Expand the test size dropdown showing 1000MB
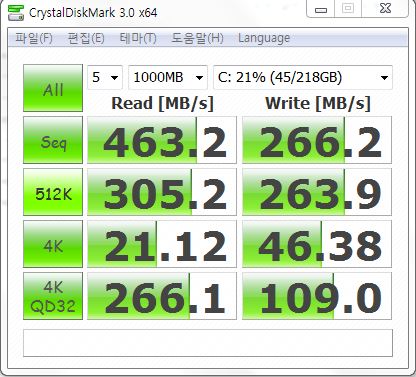 (168, 78)
